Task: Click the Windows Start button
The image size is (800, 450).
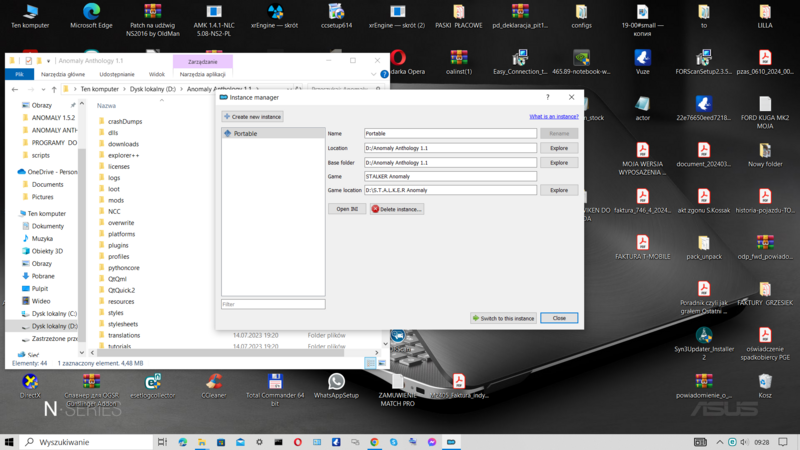Action: tap(10, 442)
